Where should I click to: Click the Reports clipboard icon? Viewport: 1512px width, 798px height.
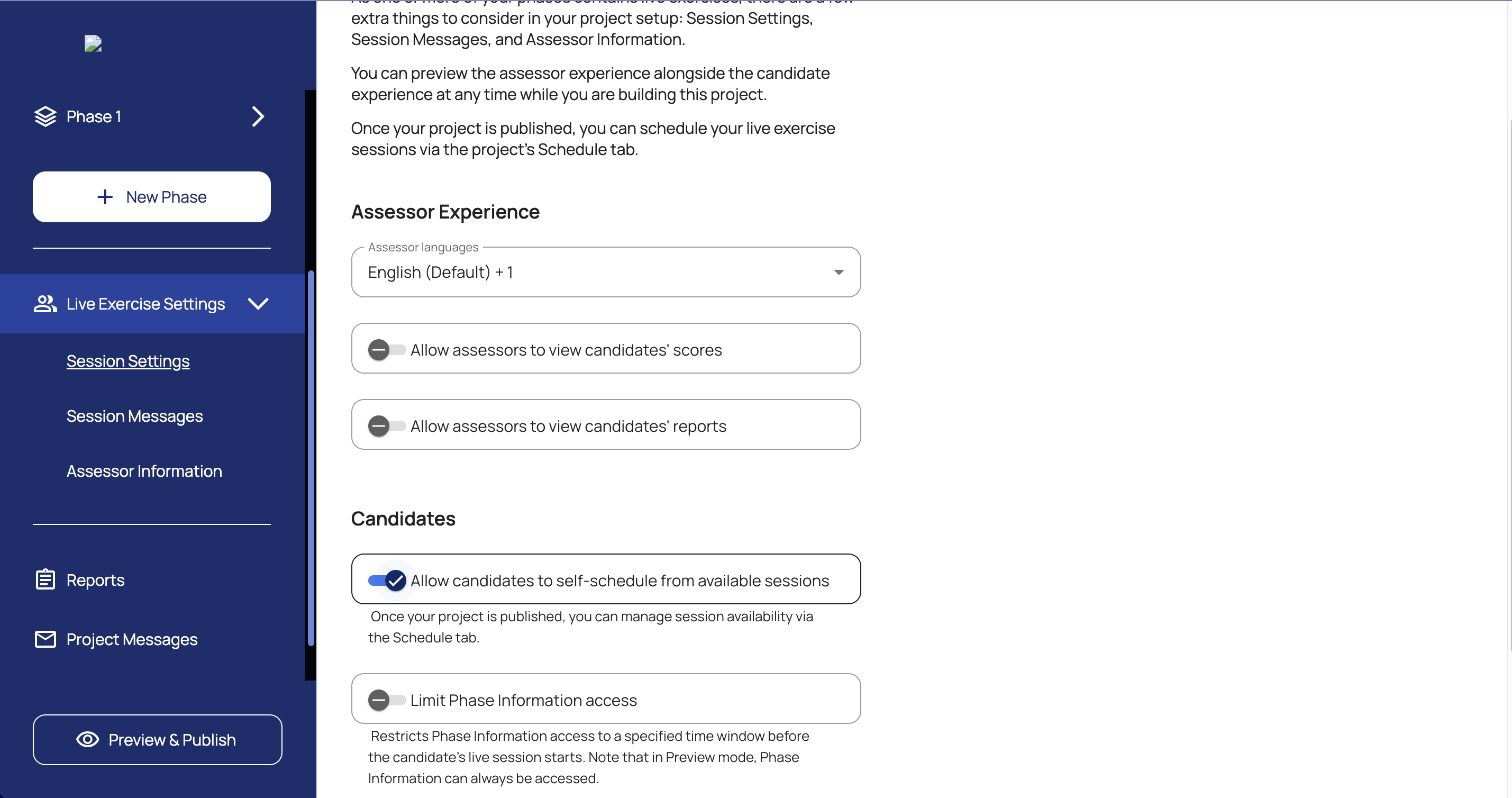click(x=45, y=579)
